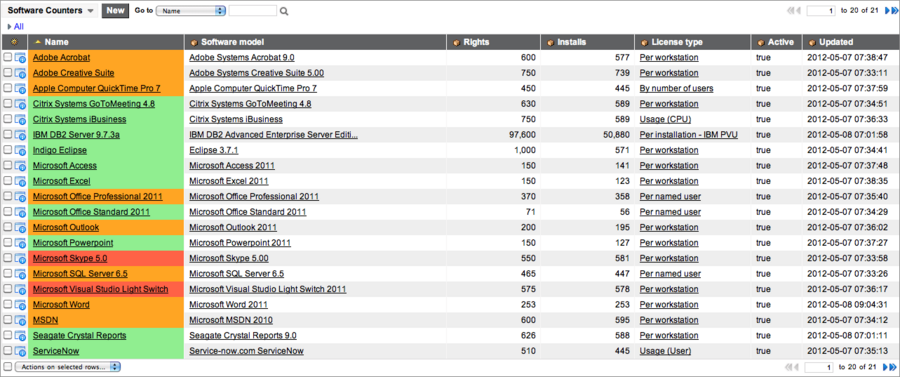Open preview icon for Microsoft Access row
The image size is (900, 377).
(x=20, y=166)
